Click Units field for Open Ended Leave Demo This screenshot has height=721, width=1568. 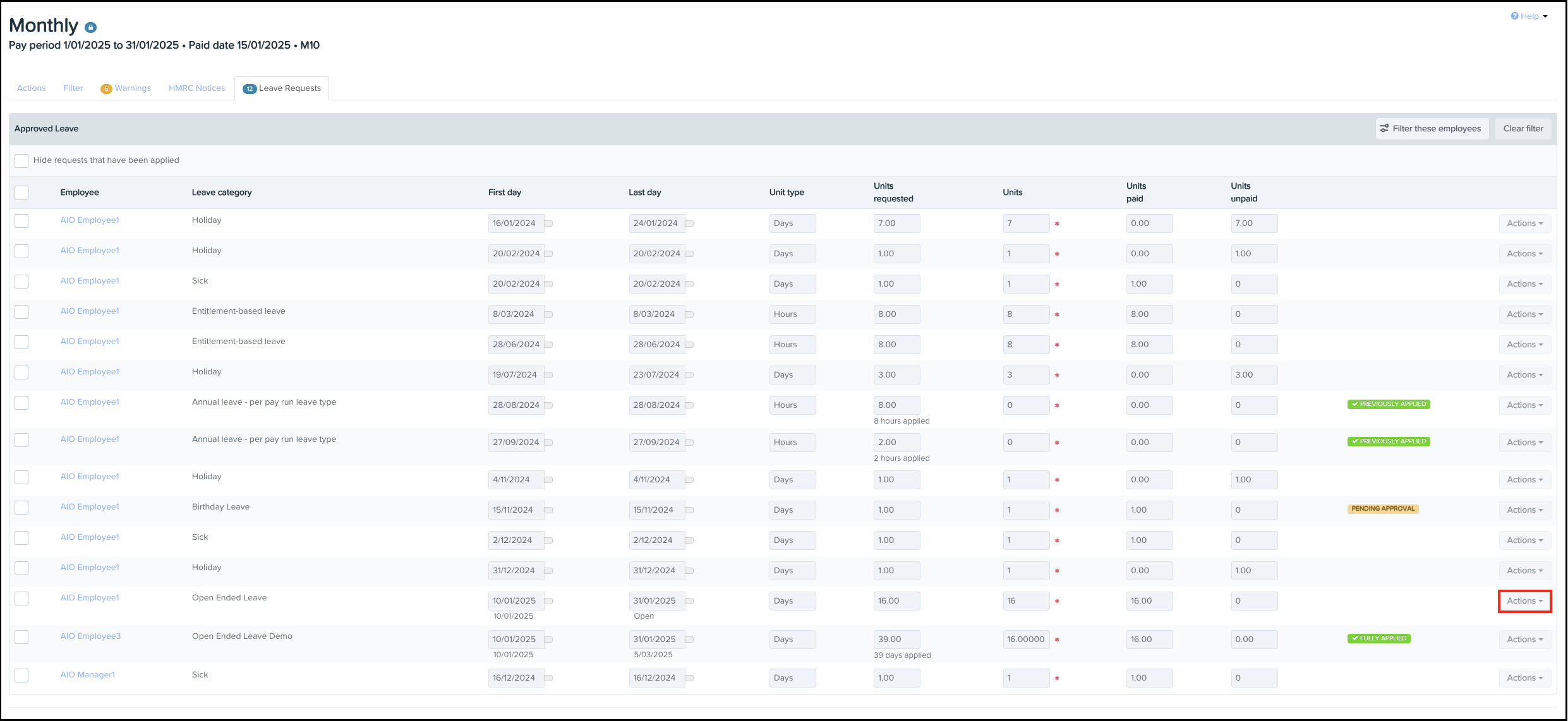(1025, 640)
